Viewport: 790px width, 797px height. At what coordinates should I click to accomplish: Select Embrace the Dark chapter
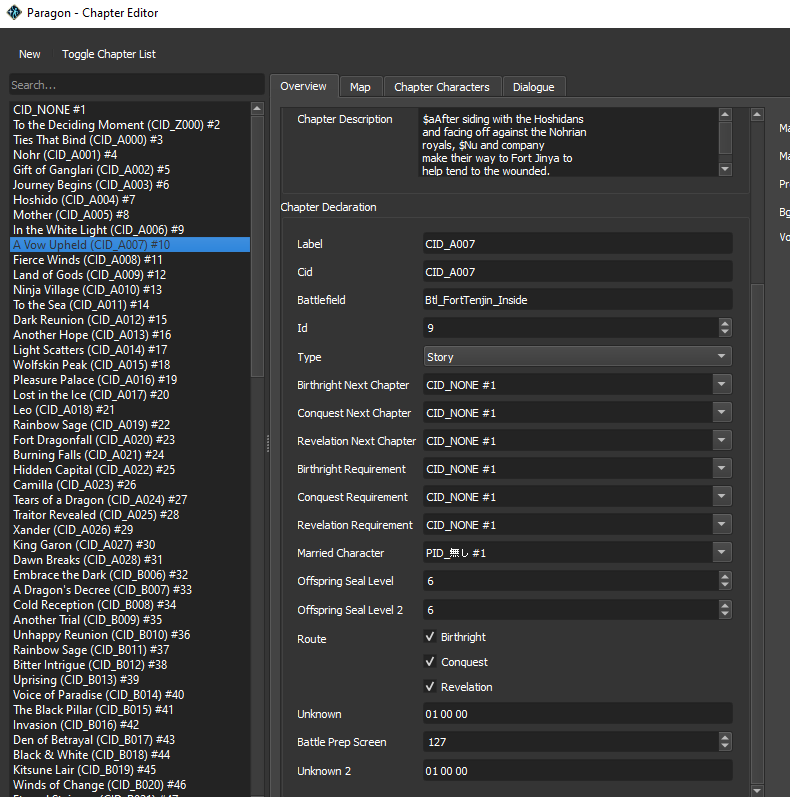(x=130, y=574)
